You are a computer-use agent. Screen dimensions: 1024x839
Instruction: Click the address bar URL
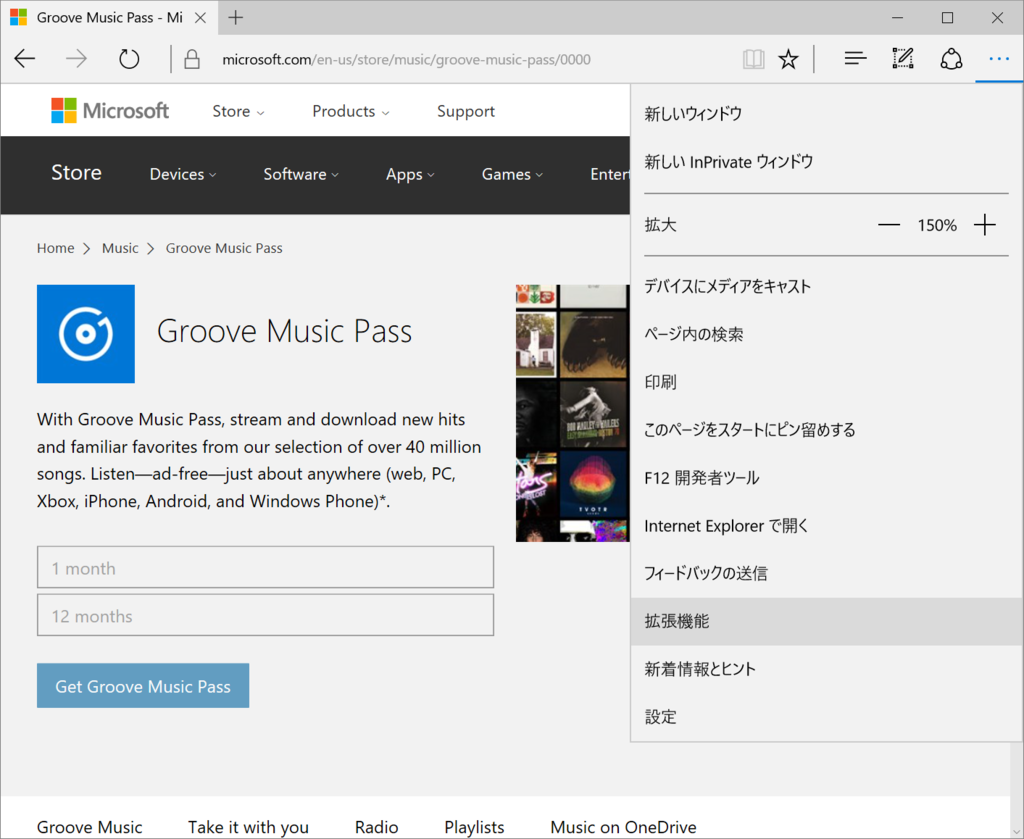pos(406,59)
